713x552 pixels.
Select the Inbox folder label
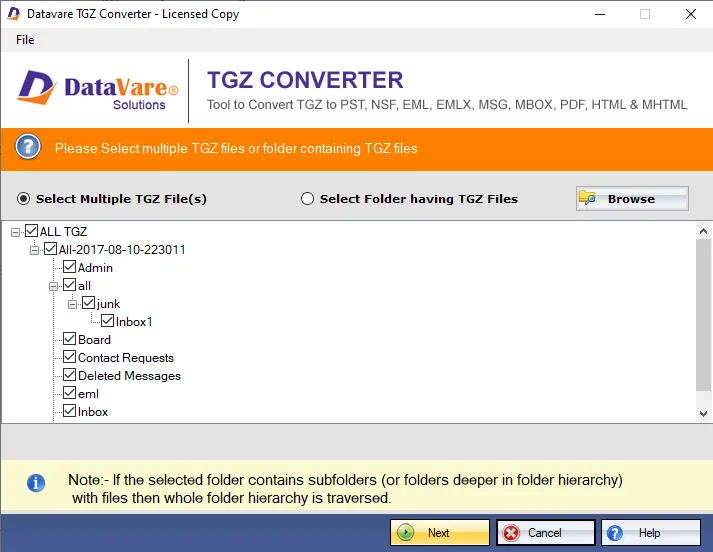coord(93,412)
